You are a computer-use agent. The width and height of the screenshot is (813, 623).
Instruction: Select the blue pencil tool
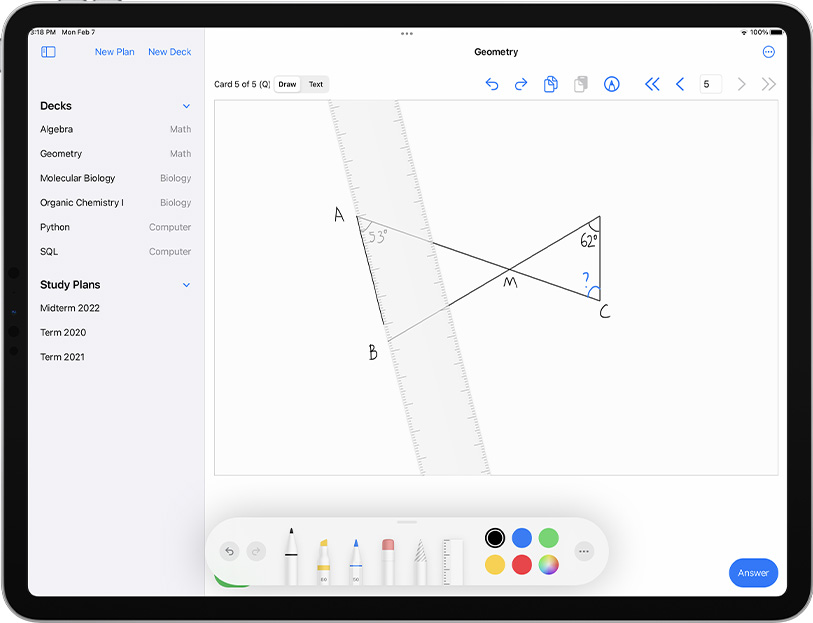coord(355,560)
